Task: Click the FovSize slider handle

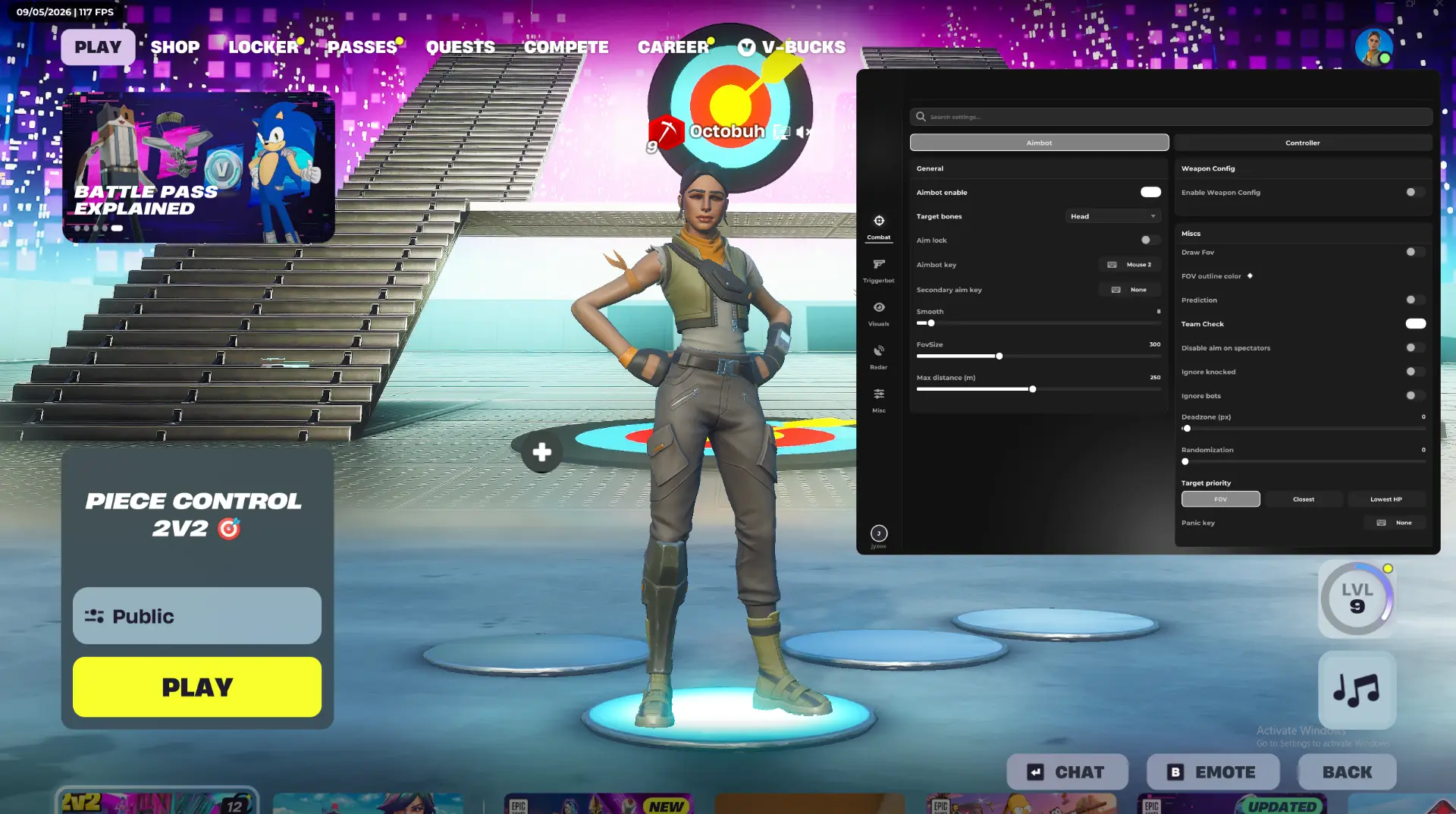Action: point(999,356)
